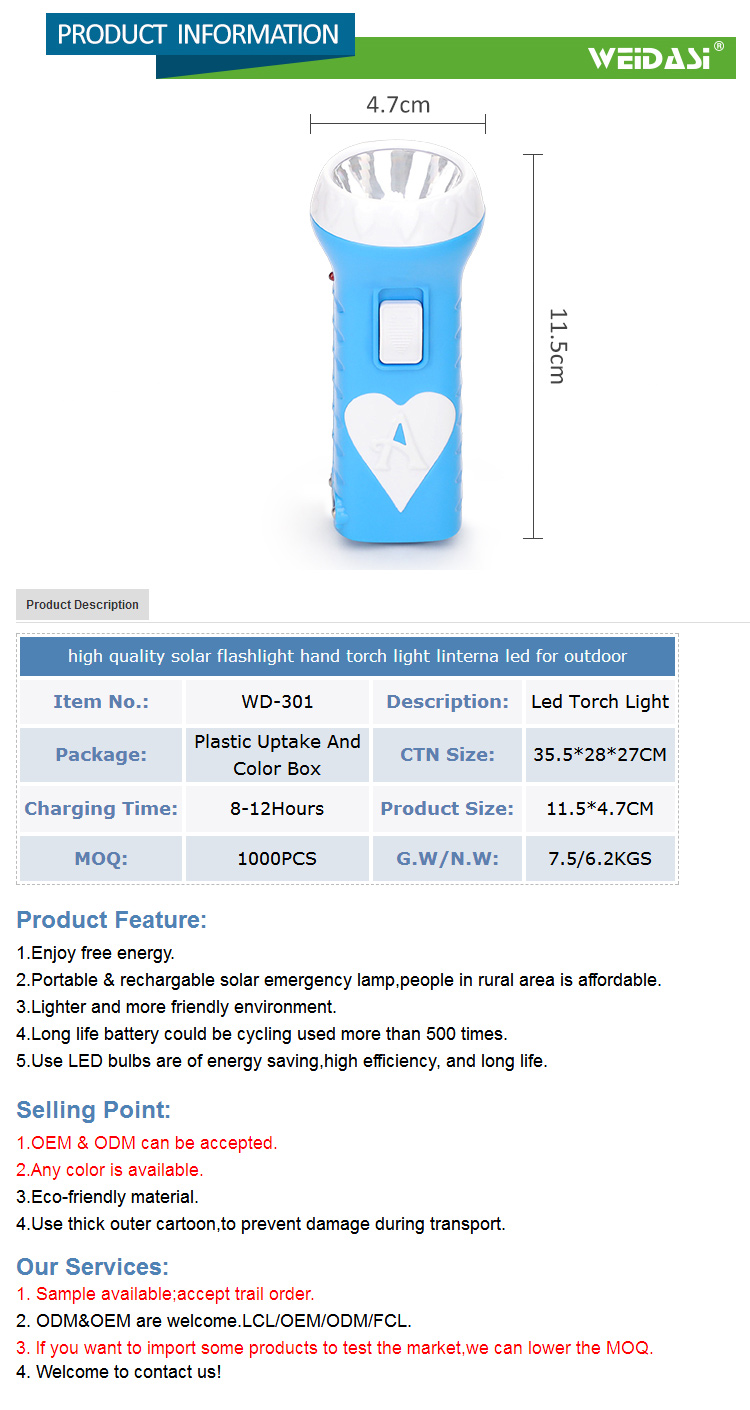Click the Product Information header banner
750x1410 pixels.
(199, 35)
